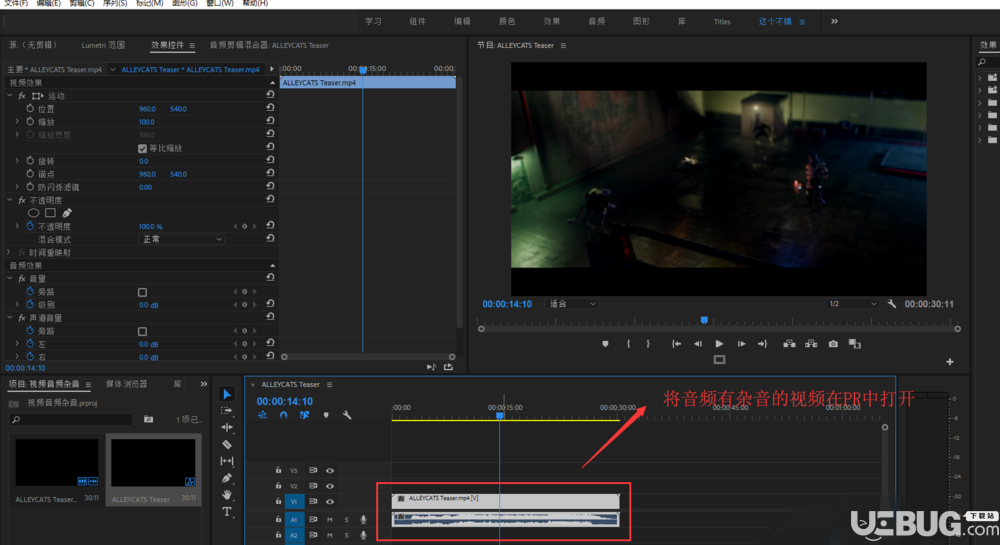Select the Selection arrow tool
The image size is (1000, 545).
coord(227,394)
